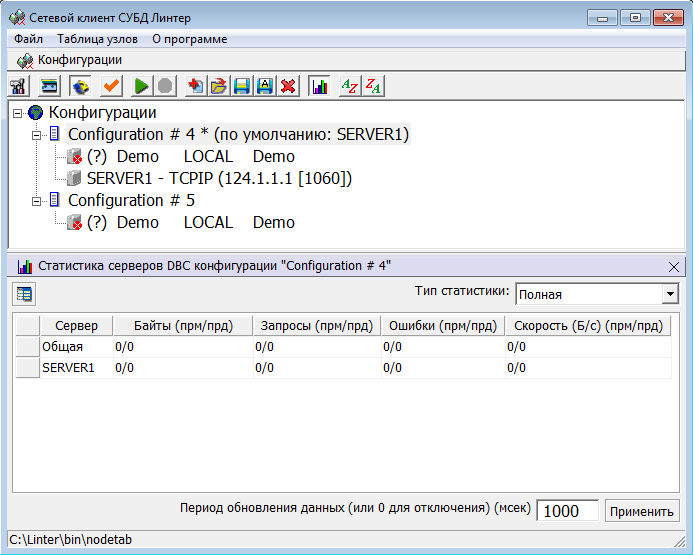Click the Demo server error icon under Configuration # 4
The image size is (693, 555).
(x=74, y=156)
